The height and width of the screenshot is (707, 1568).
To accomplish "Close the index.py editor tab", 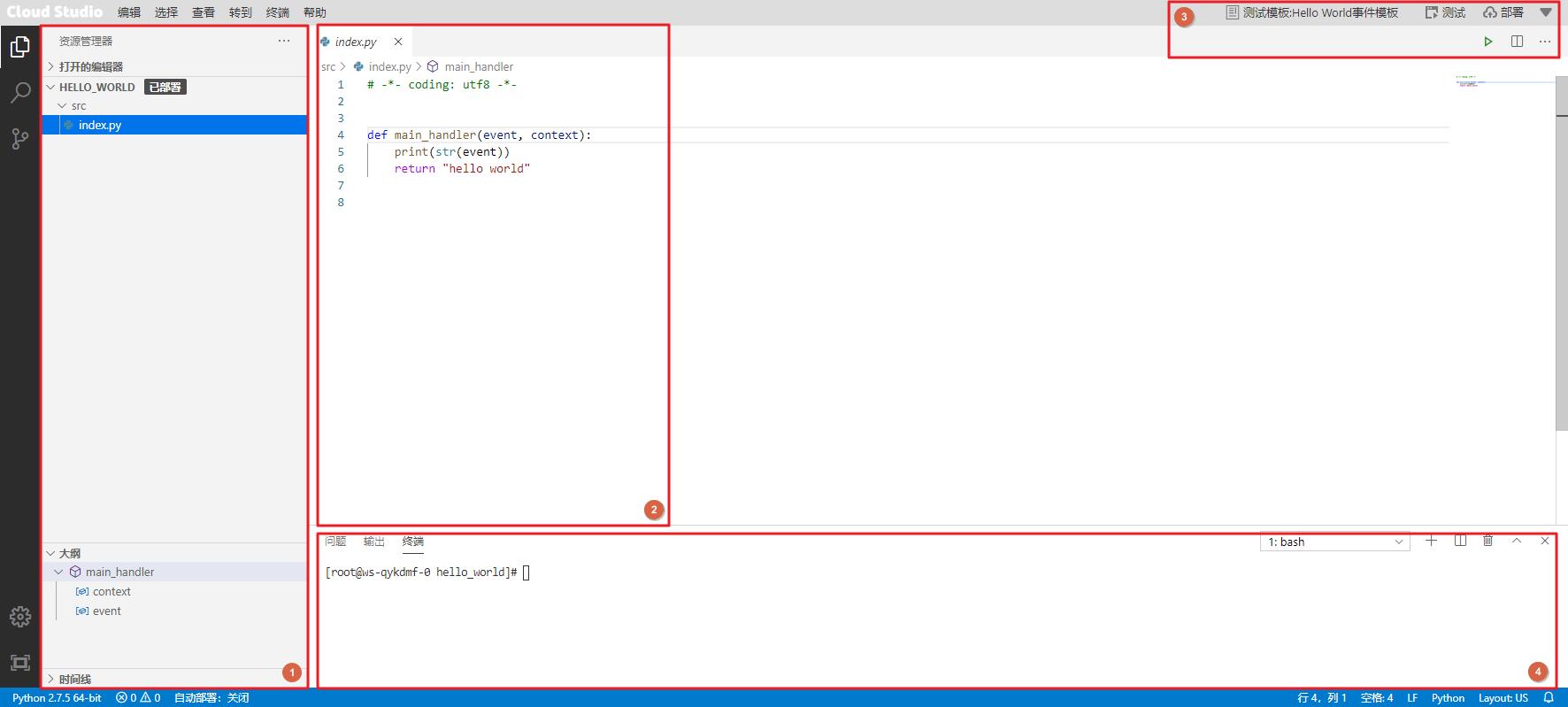I will pos(398,42).
